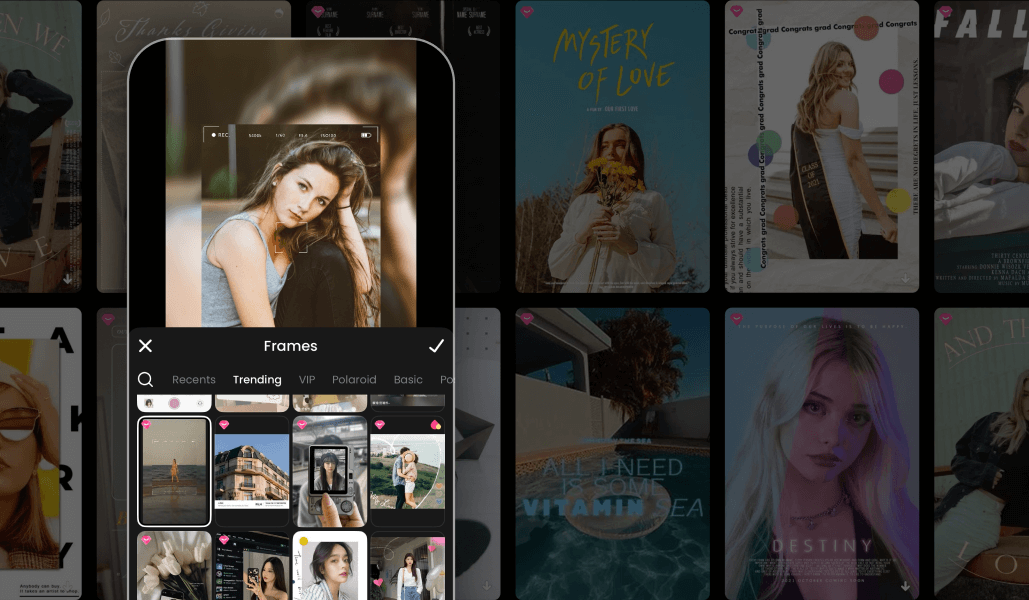The width and height of the screenshot is (1029, 600).
Task: View the Recents frames tab
Action: [193, 379]
